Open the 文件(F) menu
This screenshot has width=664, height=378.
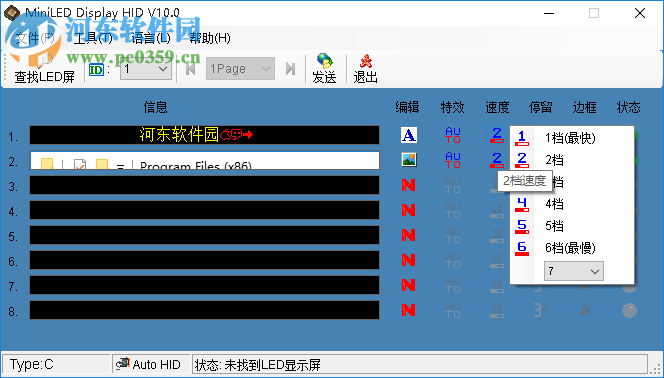coord(35,39)
